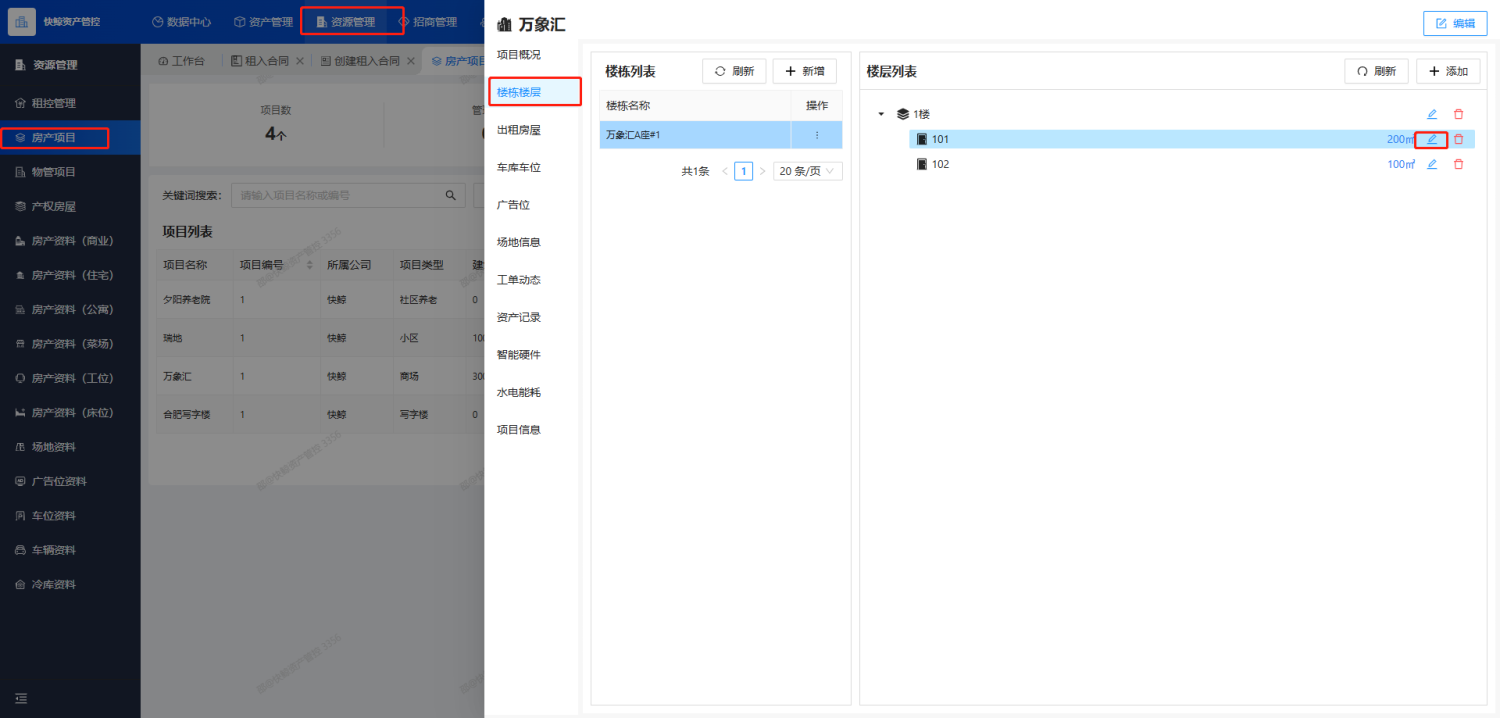The width and height of the screenshot is (1500, 718).
Task: Open 冷库资料 in the sidebar
Action: (70, 584)
